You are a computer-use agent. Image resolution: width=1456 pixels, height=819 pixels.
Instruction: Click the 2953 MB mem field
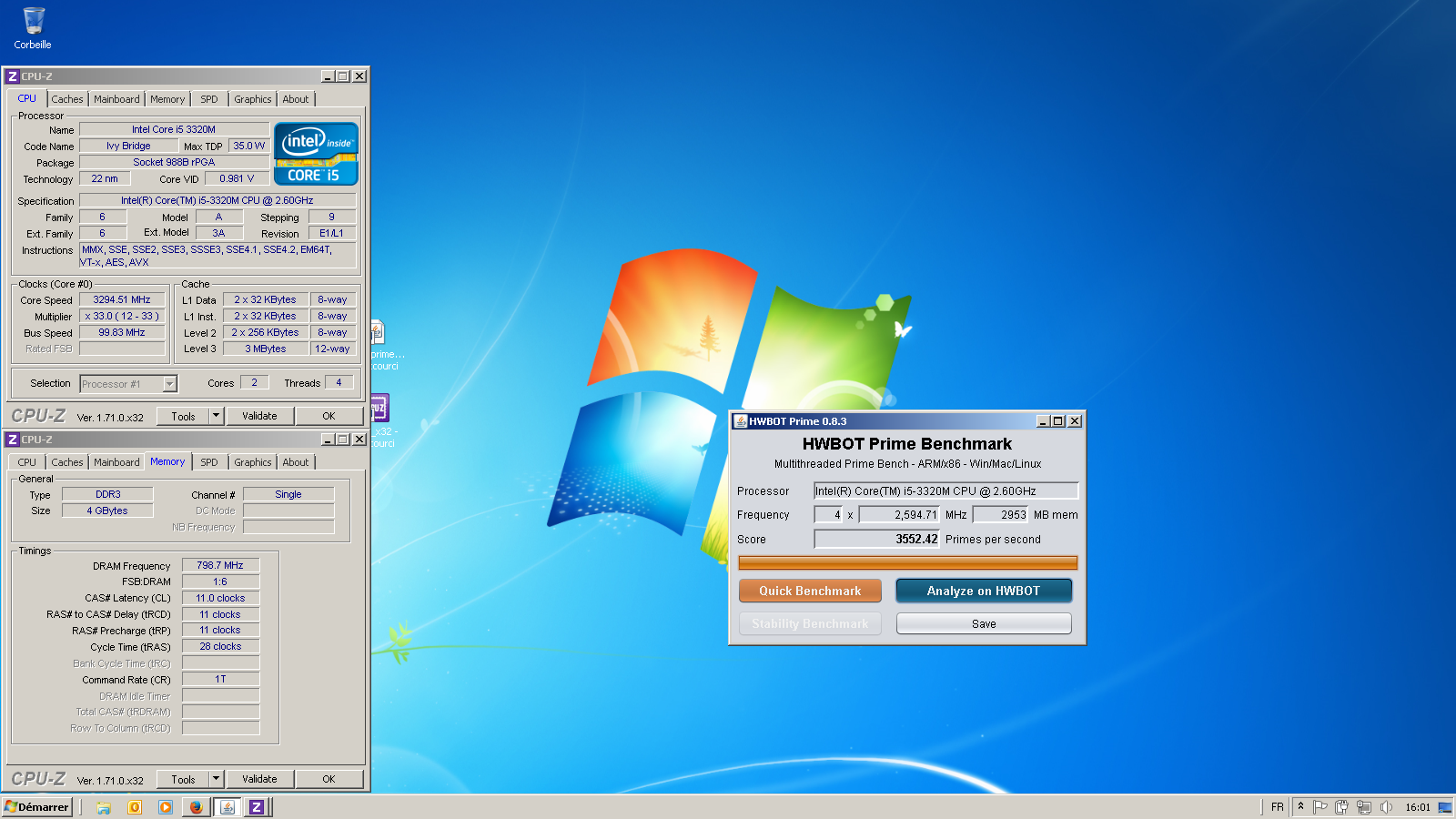click(1001, 514)
